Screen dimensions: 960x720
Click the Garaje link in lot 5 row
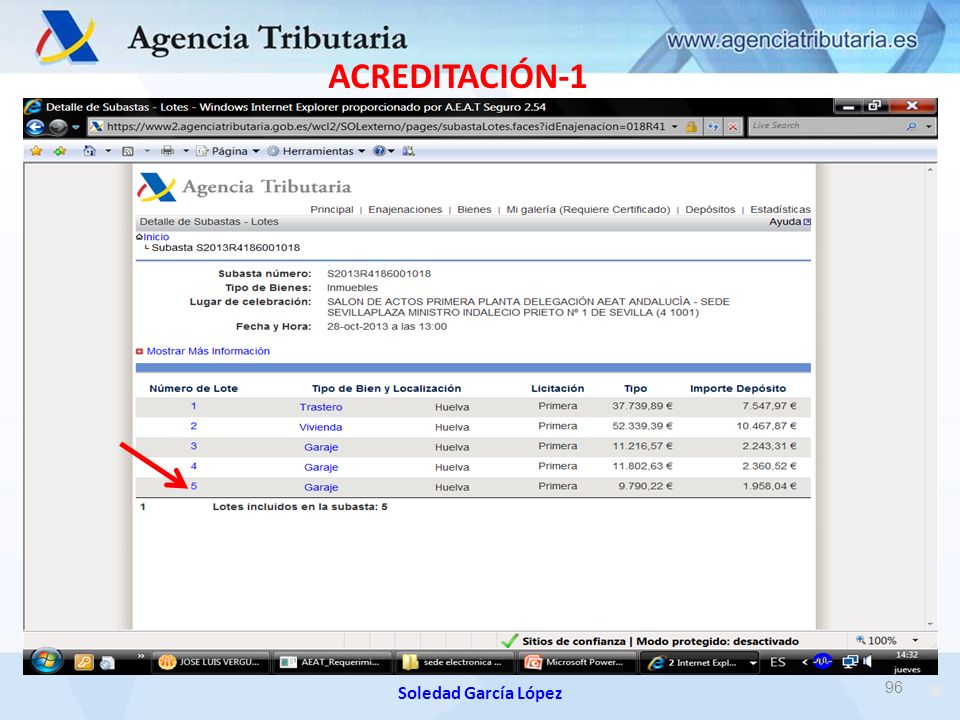321,488
